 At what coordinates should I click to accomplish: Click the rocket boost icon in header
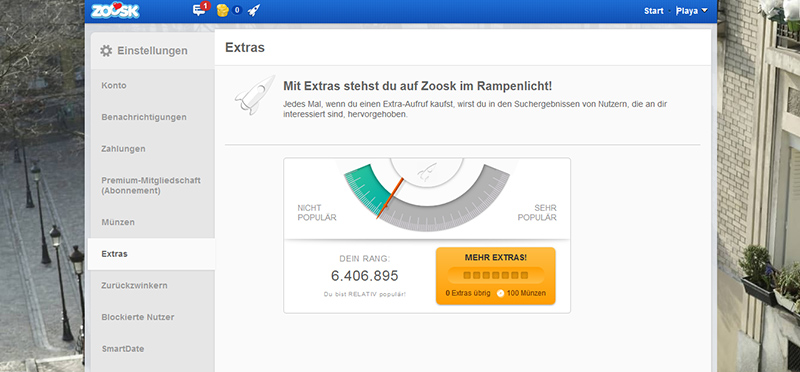click(x=254, y=10)
